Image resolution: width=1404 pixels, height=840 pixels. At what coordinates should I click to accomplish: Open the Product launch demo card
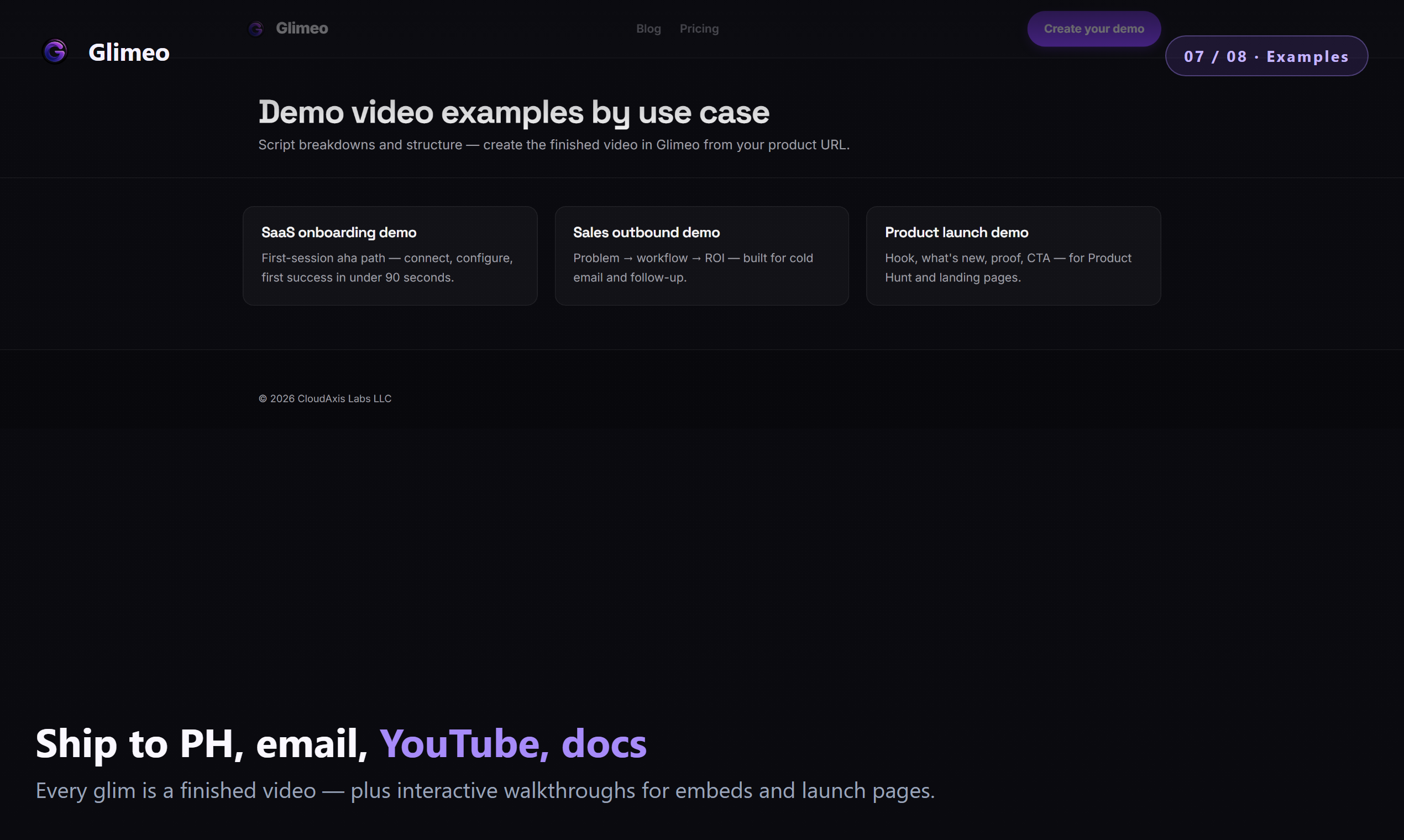(1013, 256)
